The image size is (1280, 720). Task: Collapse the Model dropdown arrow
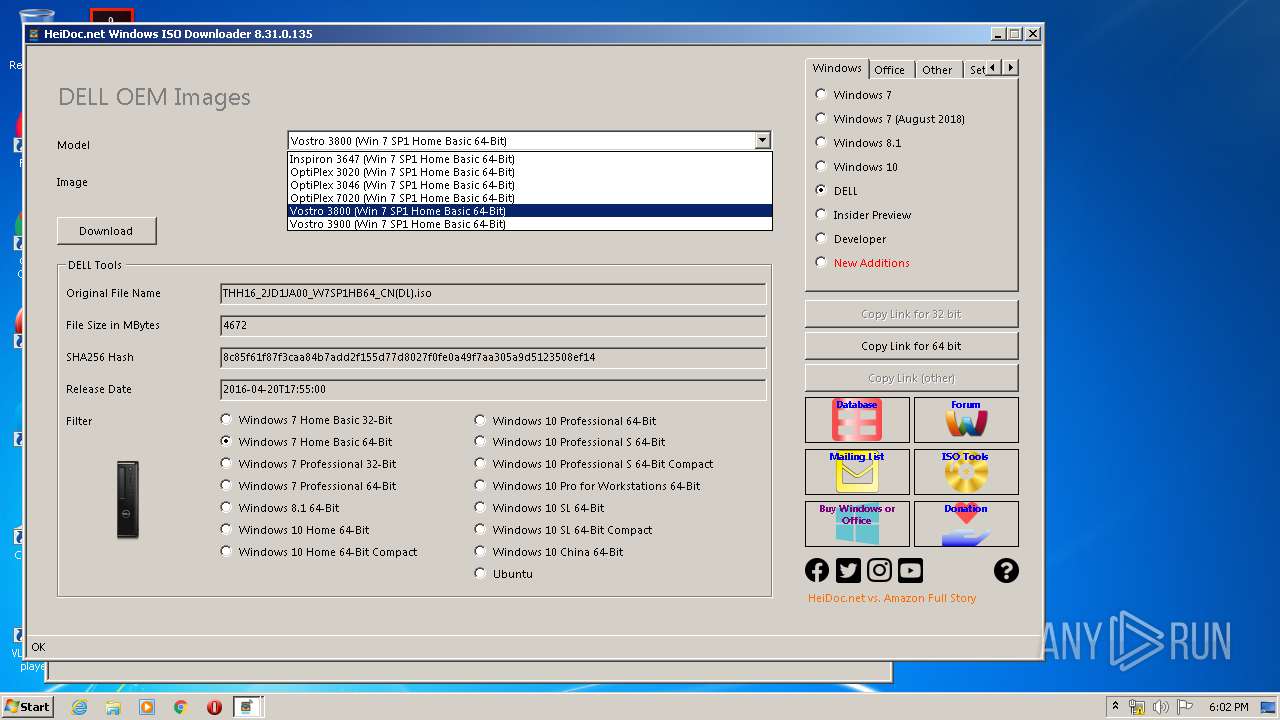pyautogui.click(x=763, y=141)
